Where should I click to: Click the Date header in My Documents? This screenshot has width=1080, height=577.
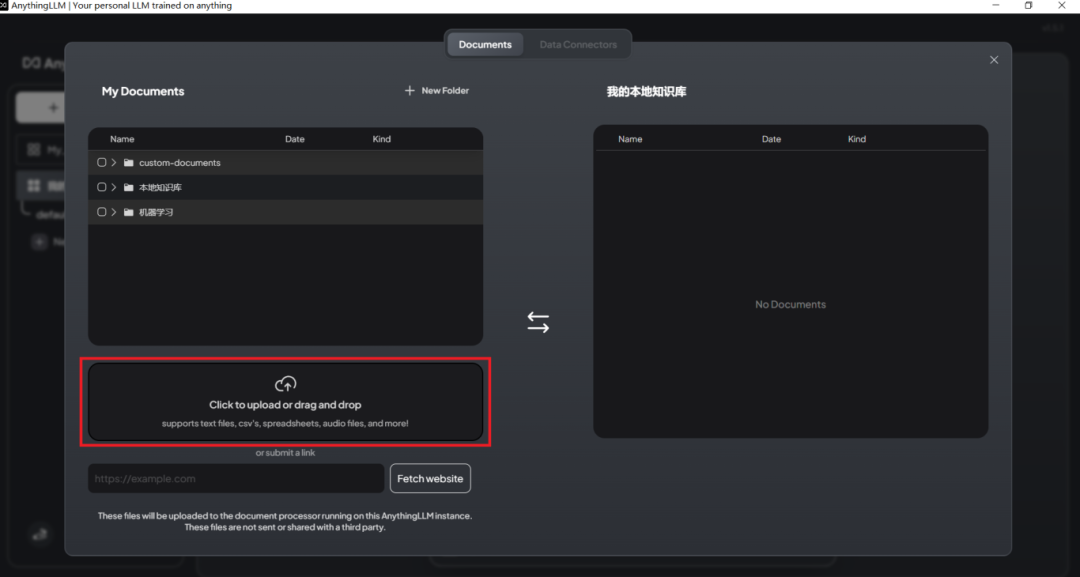click(x=295, y=139)
